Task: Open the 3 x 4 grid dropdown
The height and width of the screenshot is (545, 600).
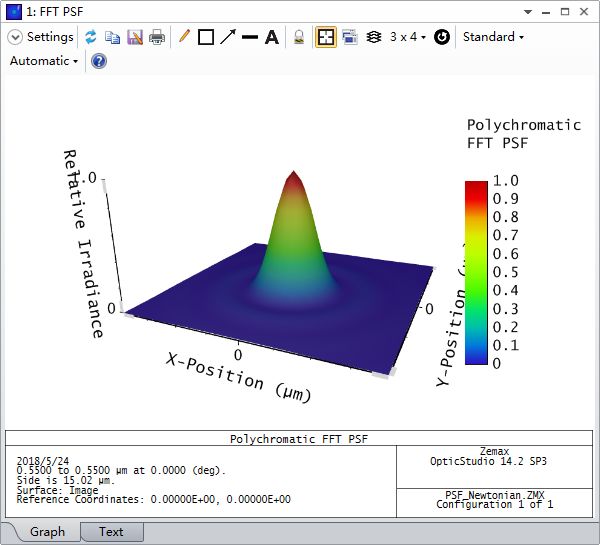Action: pyautogui.click(x=408, y=37)
